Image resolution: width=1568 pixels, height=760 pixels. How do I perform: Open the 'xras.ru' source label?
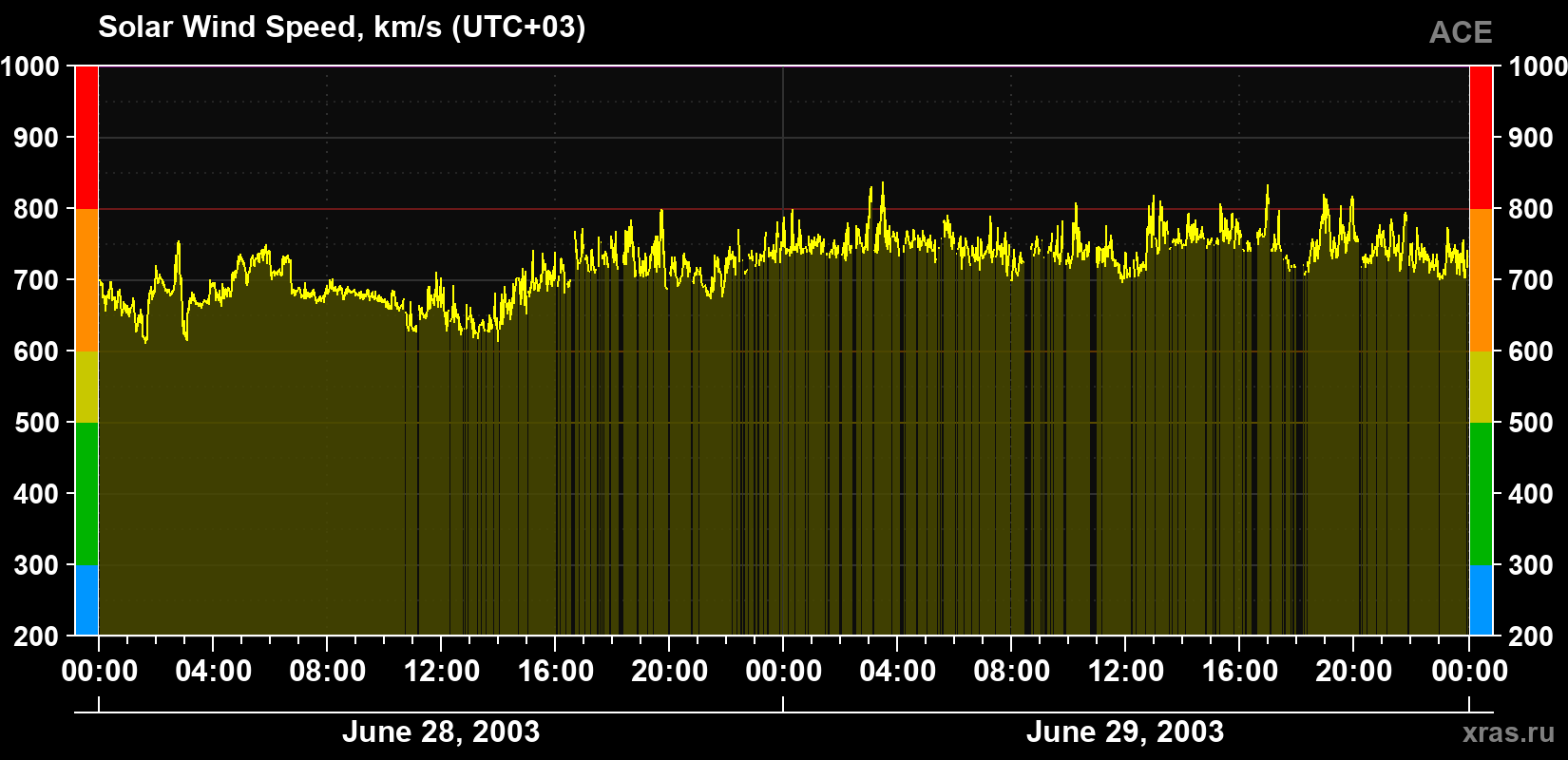[1509, 732]
